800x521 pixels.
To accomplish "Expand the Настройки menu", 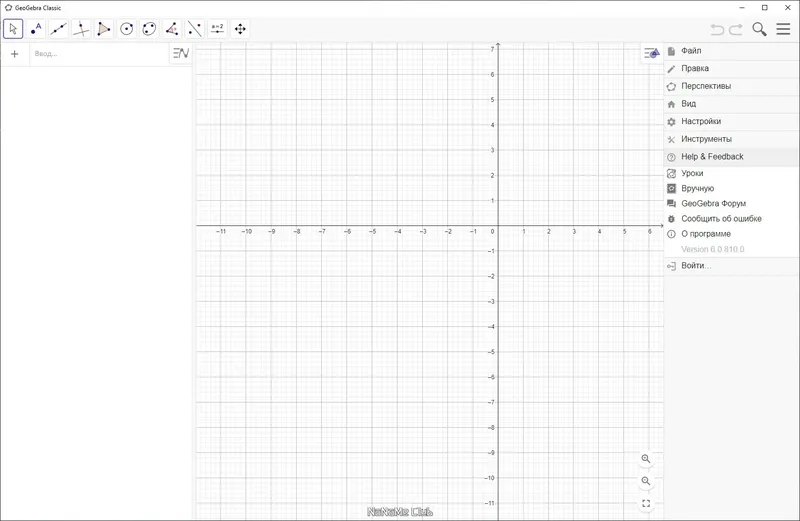I will click(732, 121).
